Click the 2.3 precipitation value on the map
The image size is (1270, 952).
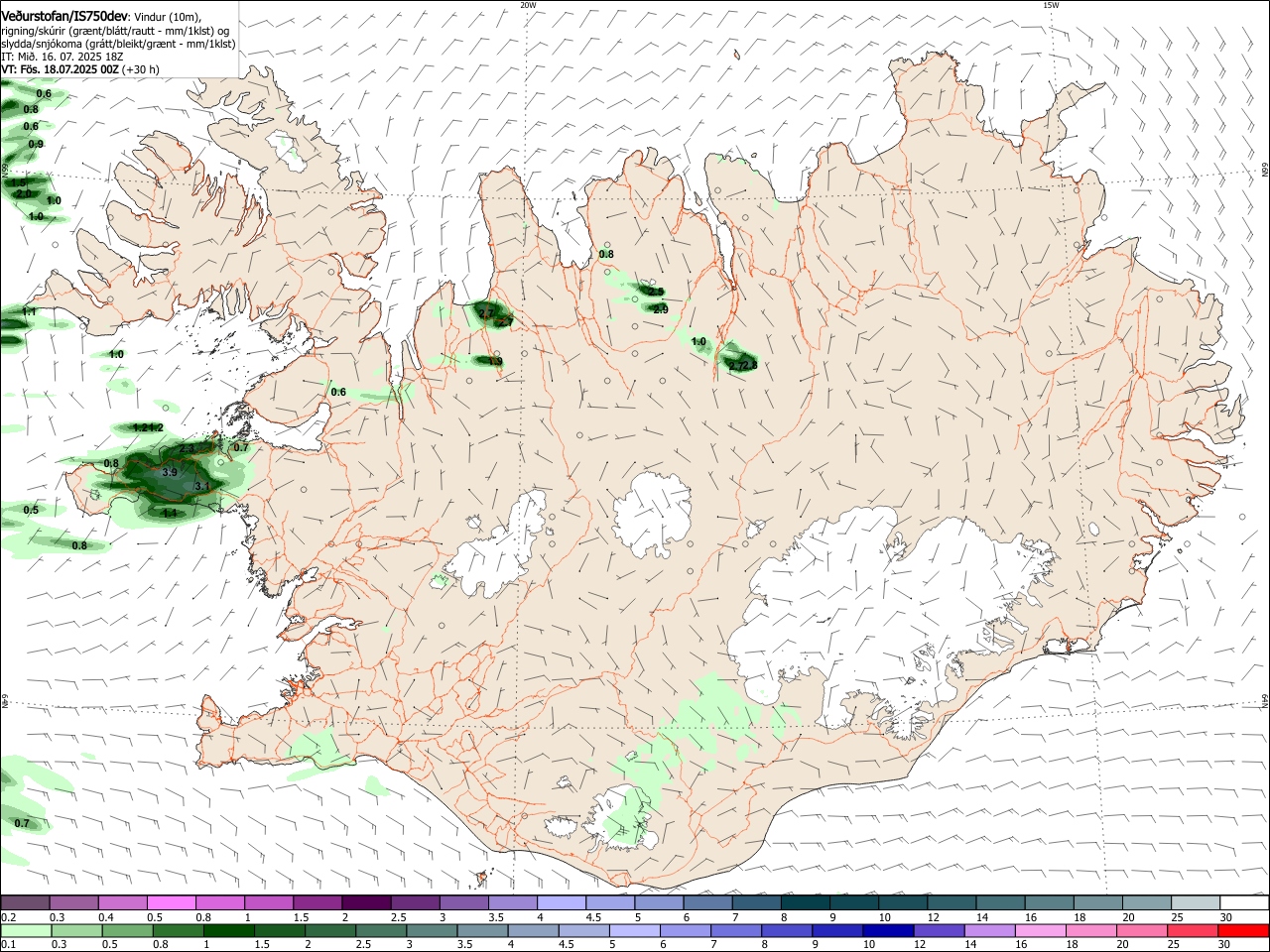[x=187, y=449]
